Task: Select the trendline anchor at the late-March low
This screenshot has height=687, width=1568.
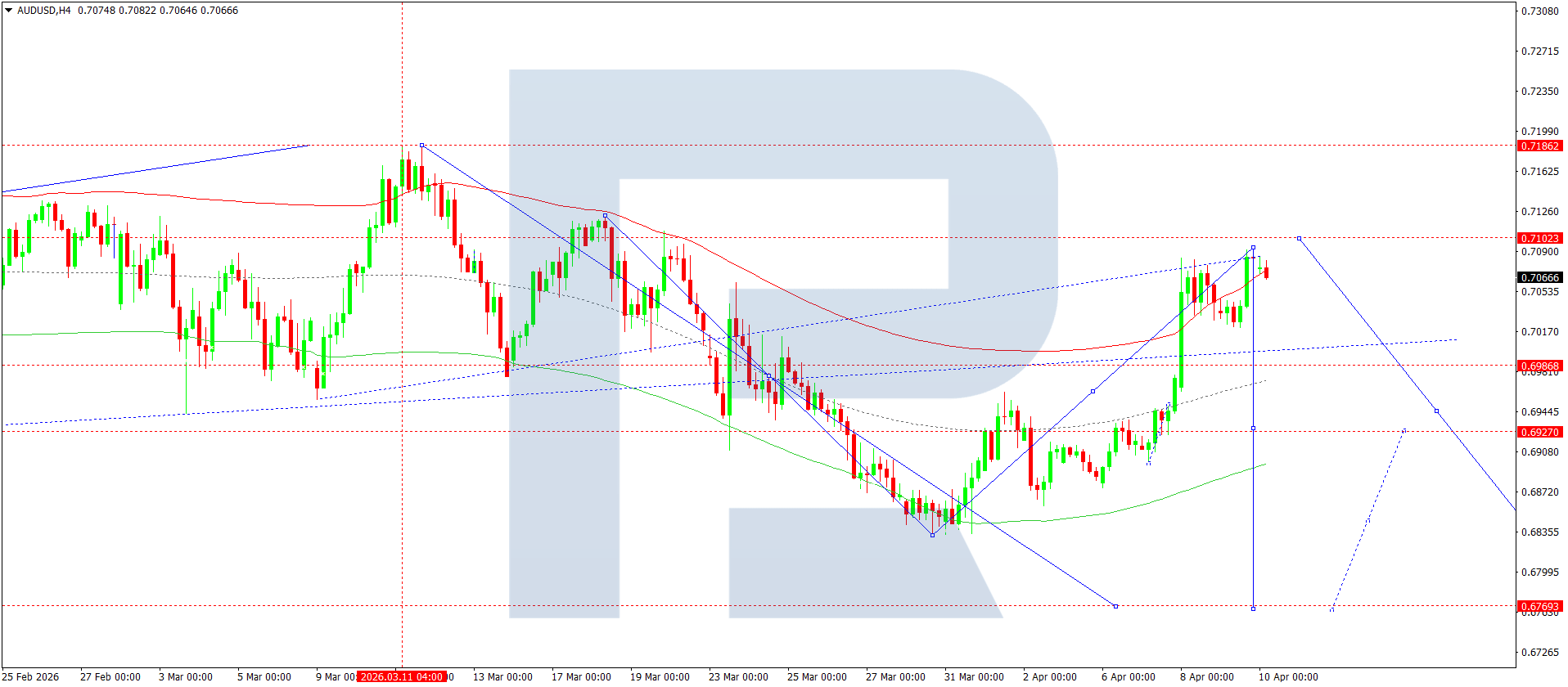Action: coord(932,535)
